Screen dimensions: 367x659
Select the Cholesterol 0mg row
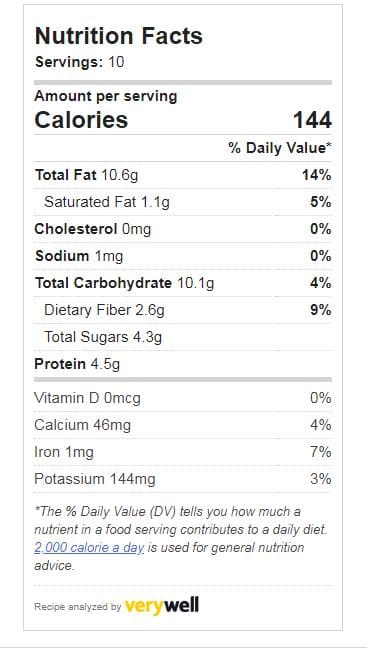[x=183, y=229]
